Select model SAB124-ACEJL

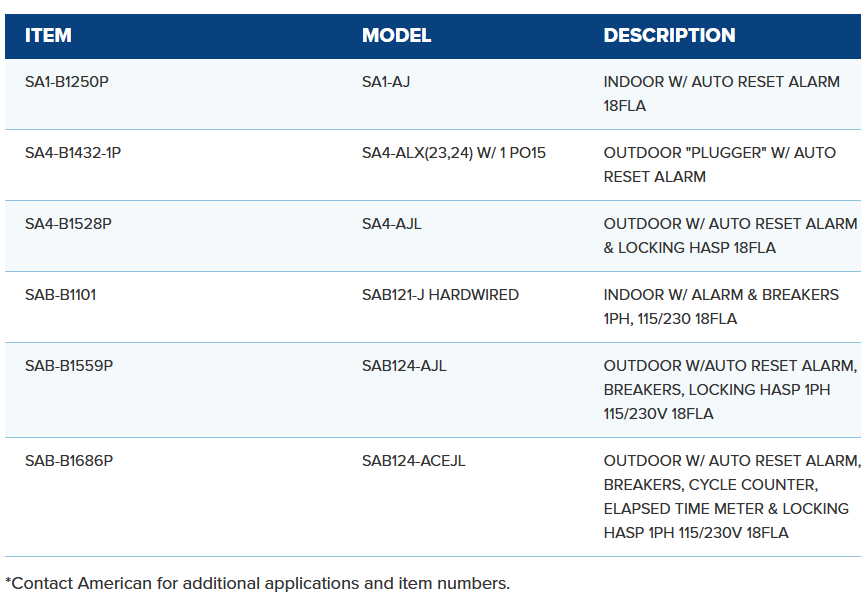pyautogui.click(x=414, y=461)
